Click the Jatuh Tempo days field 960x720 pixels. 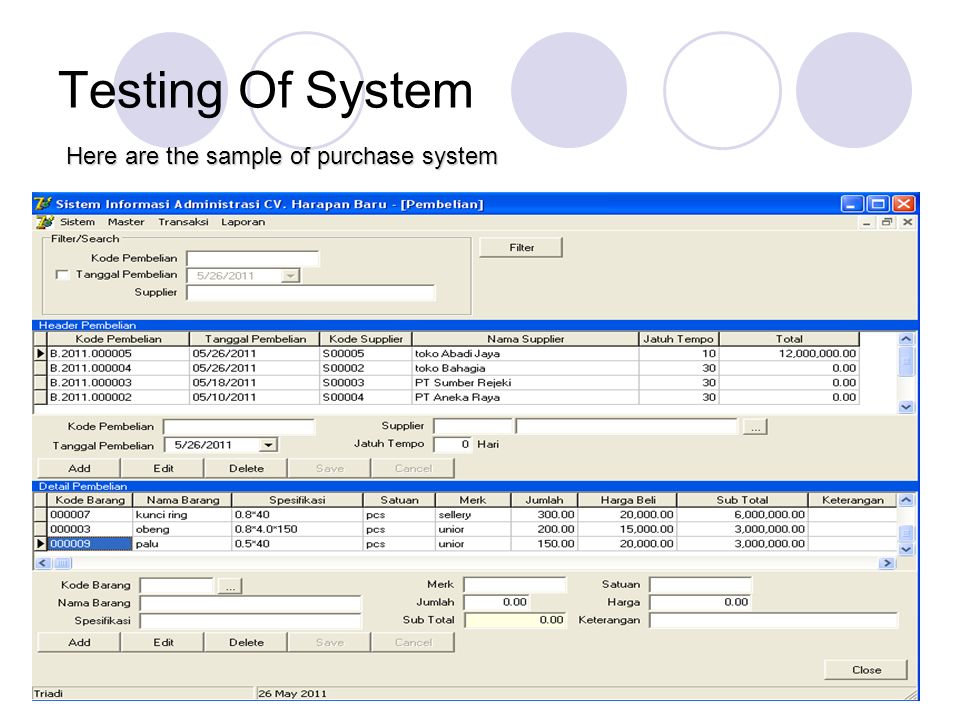click(x=452, y=444)
